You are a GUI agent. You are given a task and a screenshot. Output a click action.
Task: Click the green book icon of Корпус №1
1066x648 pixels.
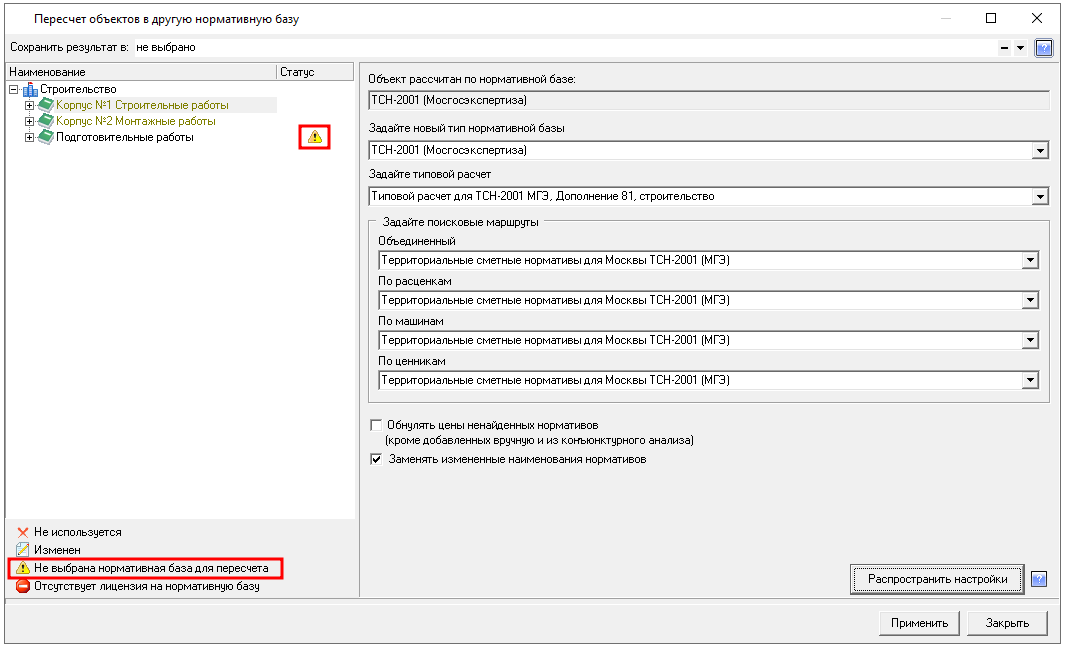click(45, 105)
